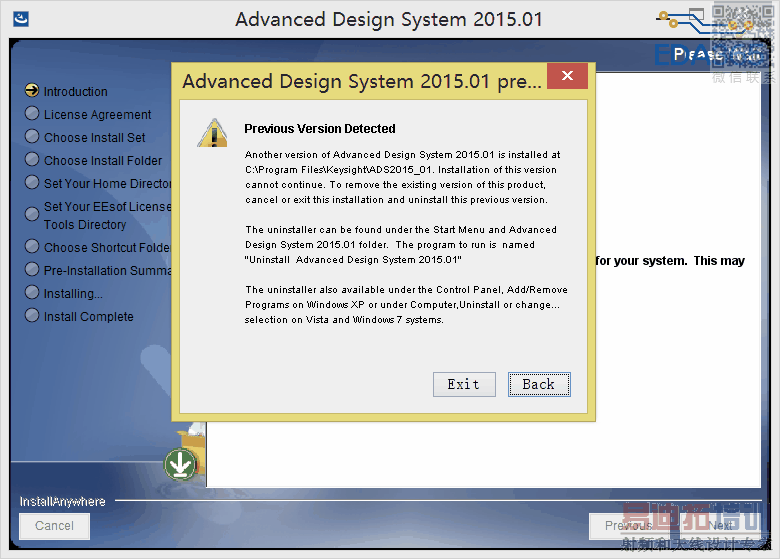Select the Choose Shortcut Folder step
This screenshot has height=559, width=780.
pyautogui.click(x=98, y=247)
